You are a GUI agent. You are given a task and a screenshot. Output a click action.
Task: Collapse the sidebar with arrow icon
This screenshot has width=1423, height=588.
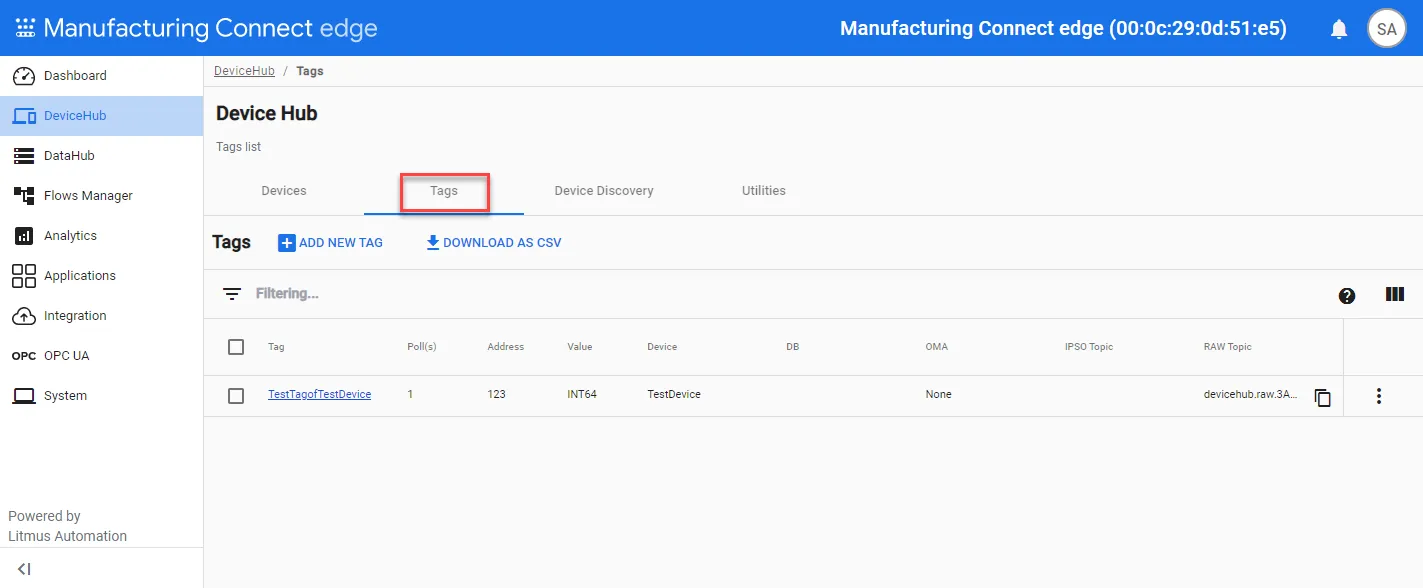pos(24,569)
